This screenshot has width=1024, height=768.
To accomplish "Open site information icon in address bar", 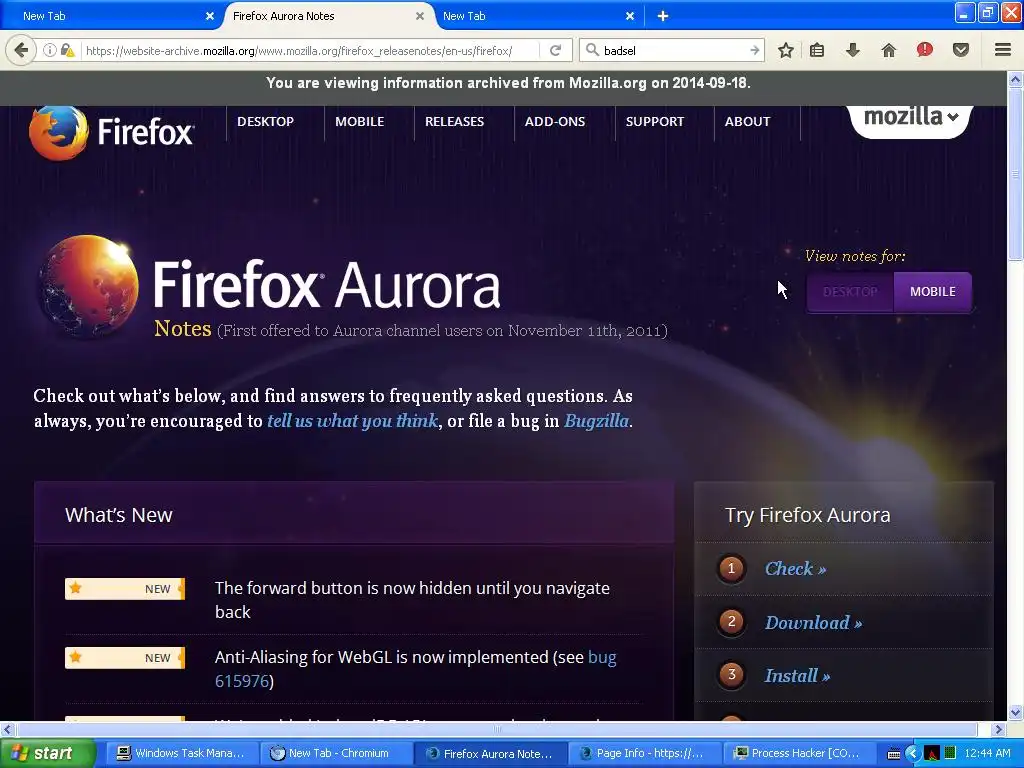I will (x=50, y=50).
